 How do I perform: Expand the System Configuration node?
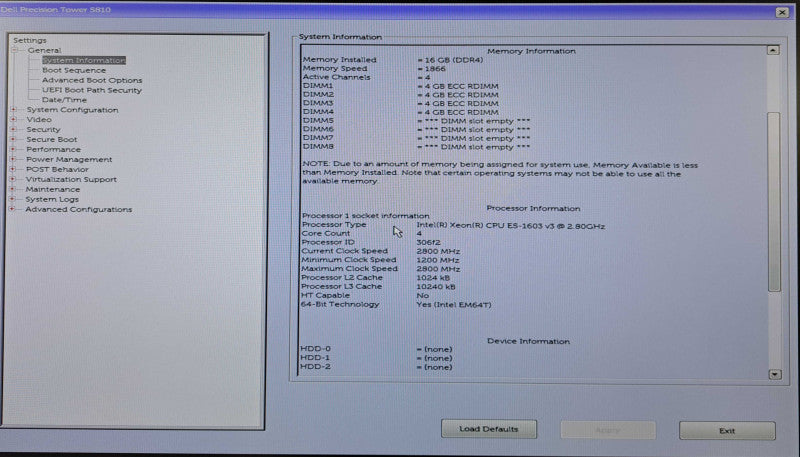pos(13,110)
